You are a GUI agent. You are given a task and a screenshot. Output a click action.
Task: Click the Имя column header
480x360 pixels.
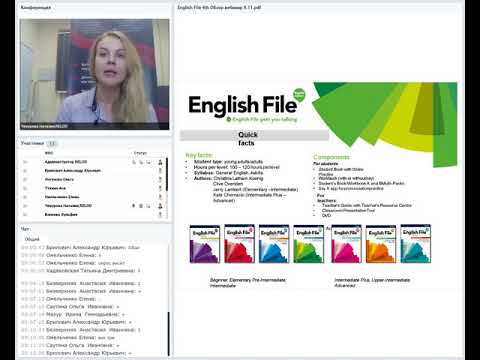point(49,153)
